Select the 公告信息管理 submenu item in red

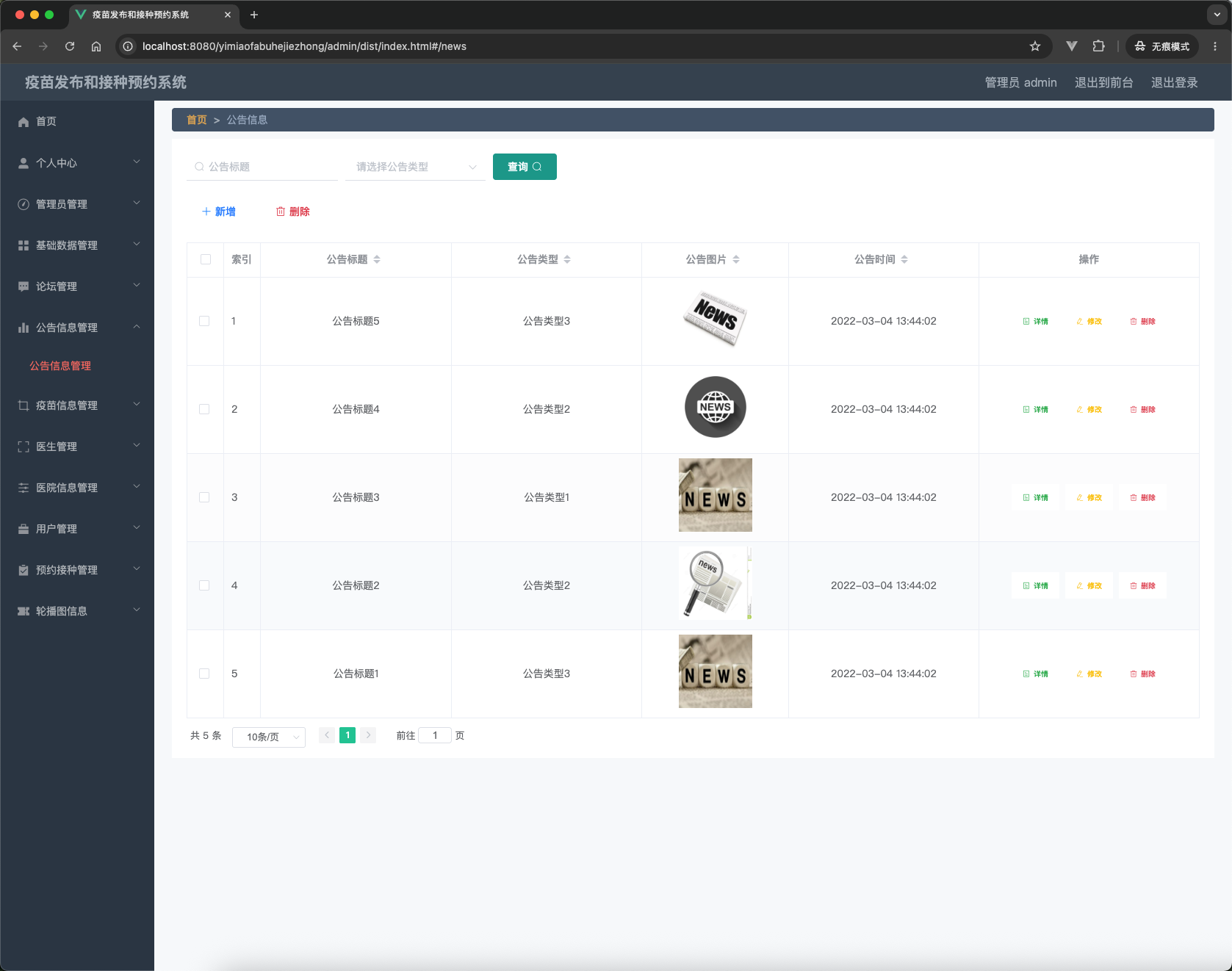tap(60, 366)
